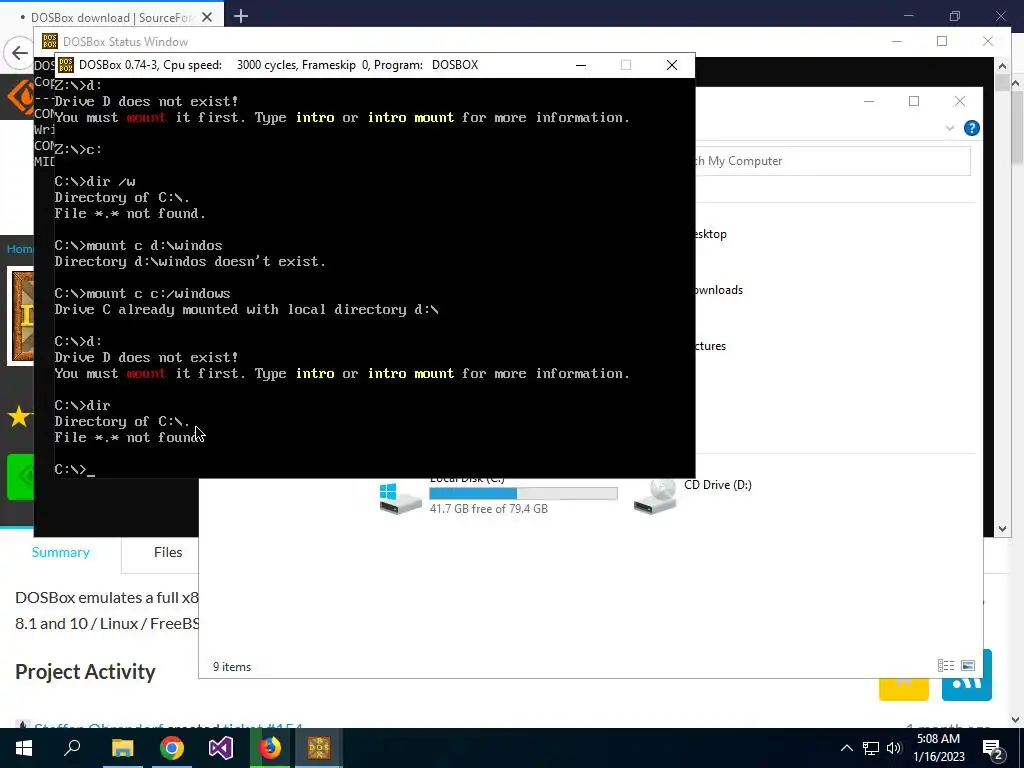The height and width of the screenshot is (768, 1024).
Task: Open a new browser tab
Action: pos(241,16)
